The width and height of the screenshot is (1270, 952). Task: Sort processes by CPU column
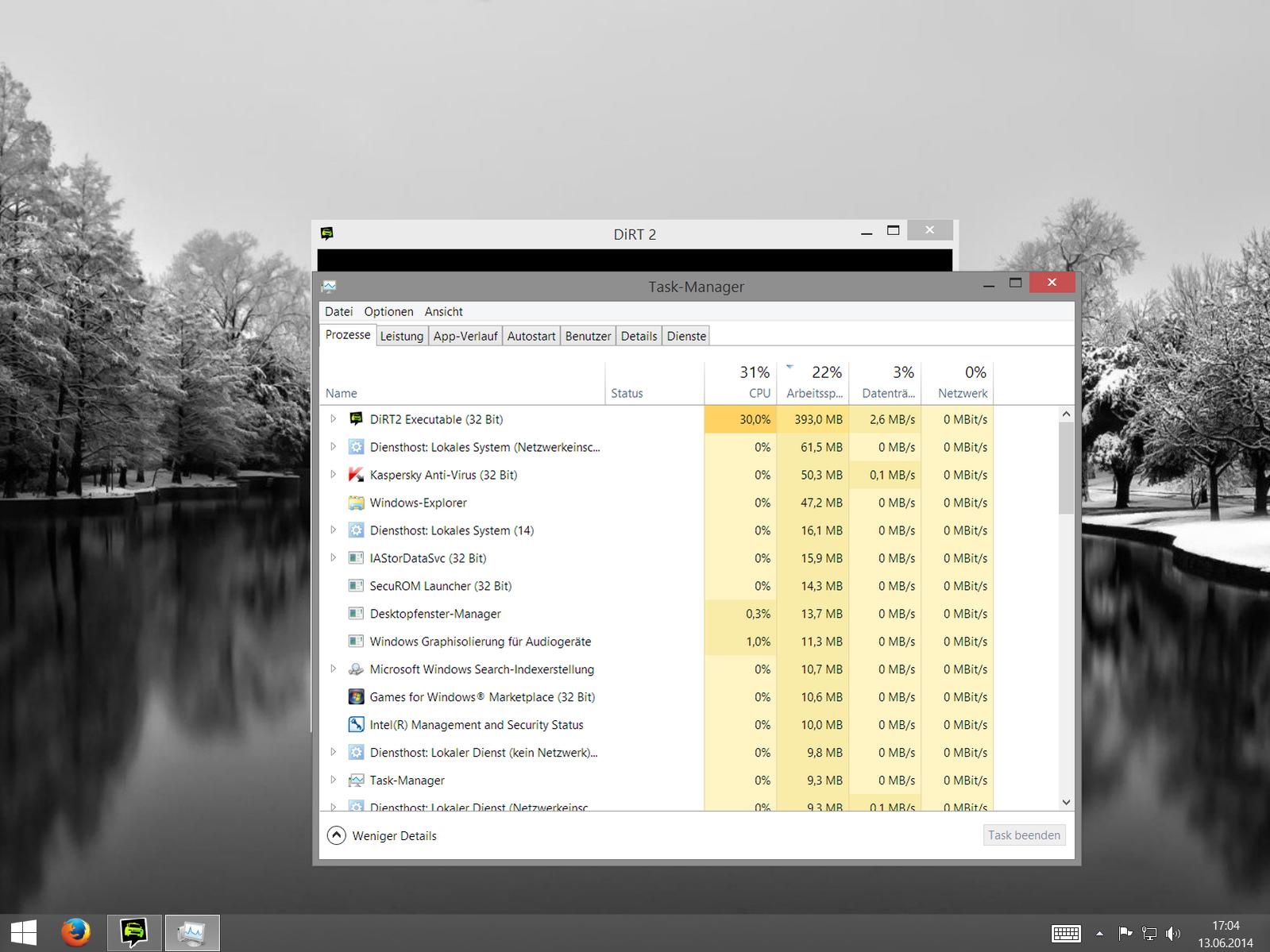(740, 383)
